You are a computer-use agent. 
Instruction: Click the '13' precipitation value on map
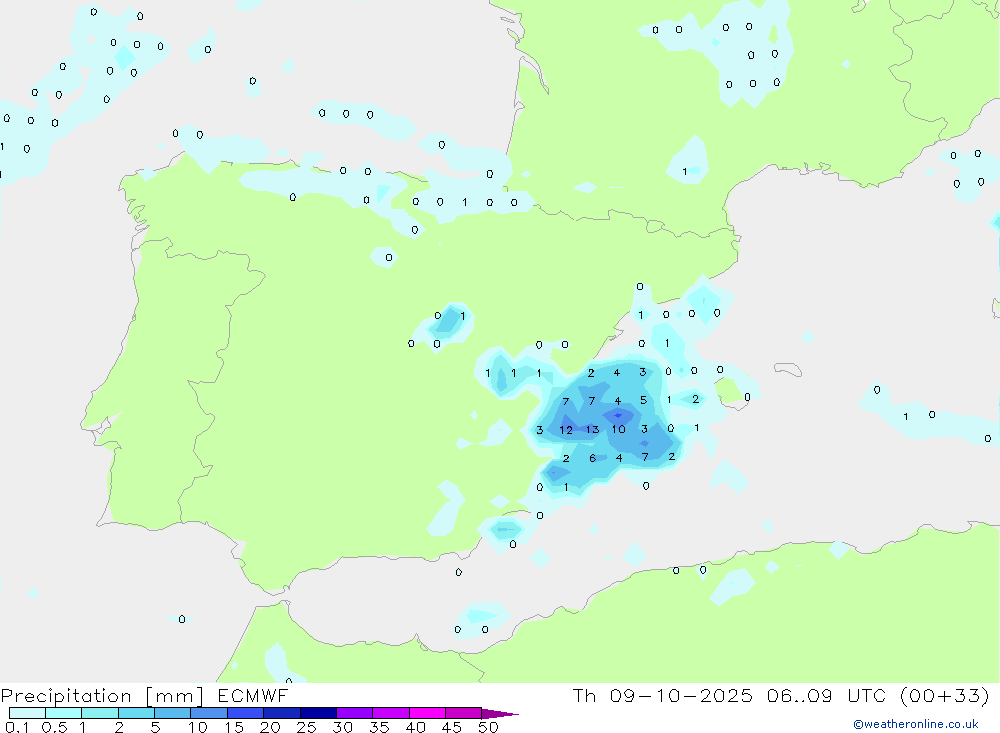coord(592,430)
